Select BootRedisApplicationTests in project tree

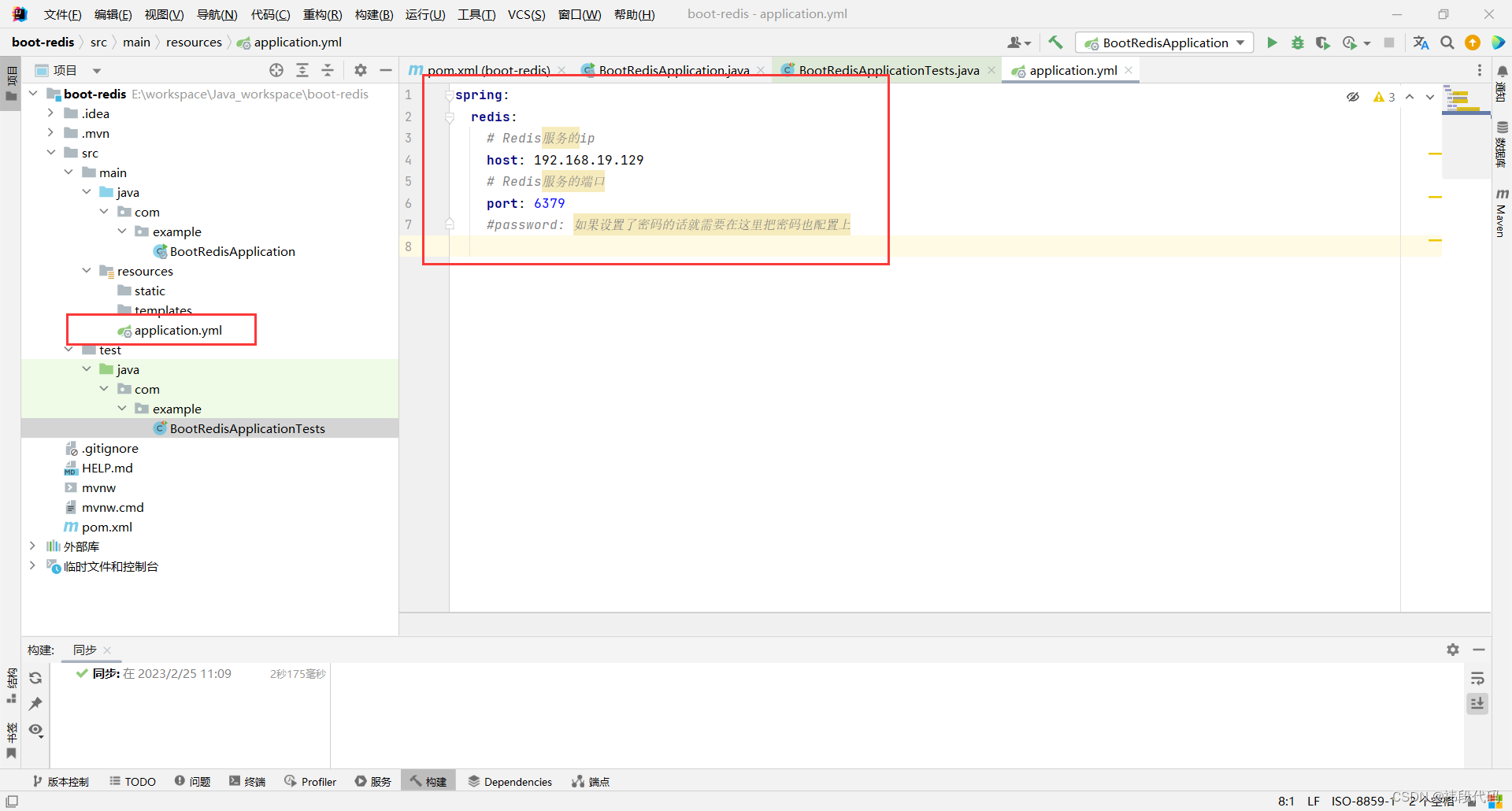click(247, 428)
